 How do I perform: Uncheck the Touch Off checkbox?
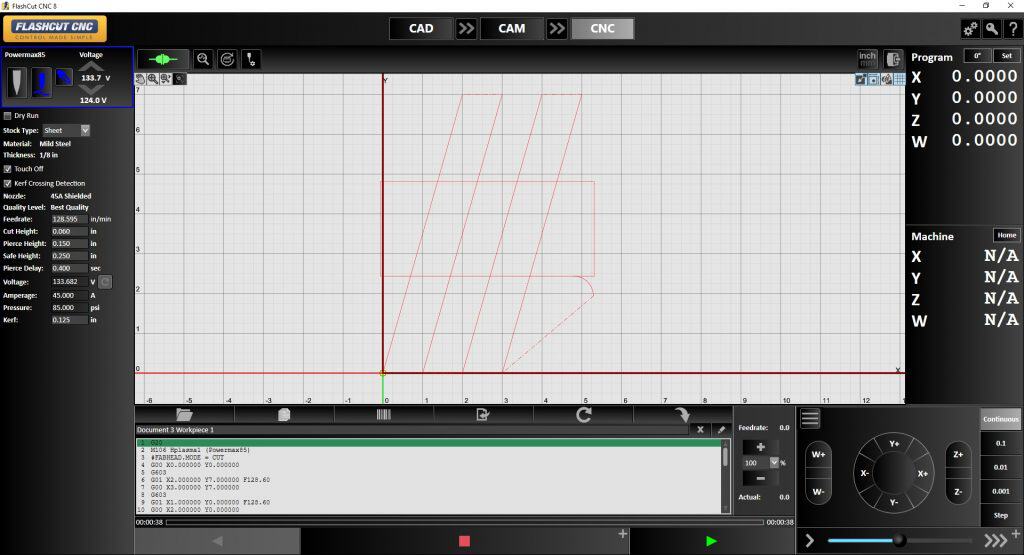[8, 169]
